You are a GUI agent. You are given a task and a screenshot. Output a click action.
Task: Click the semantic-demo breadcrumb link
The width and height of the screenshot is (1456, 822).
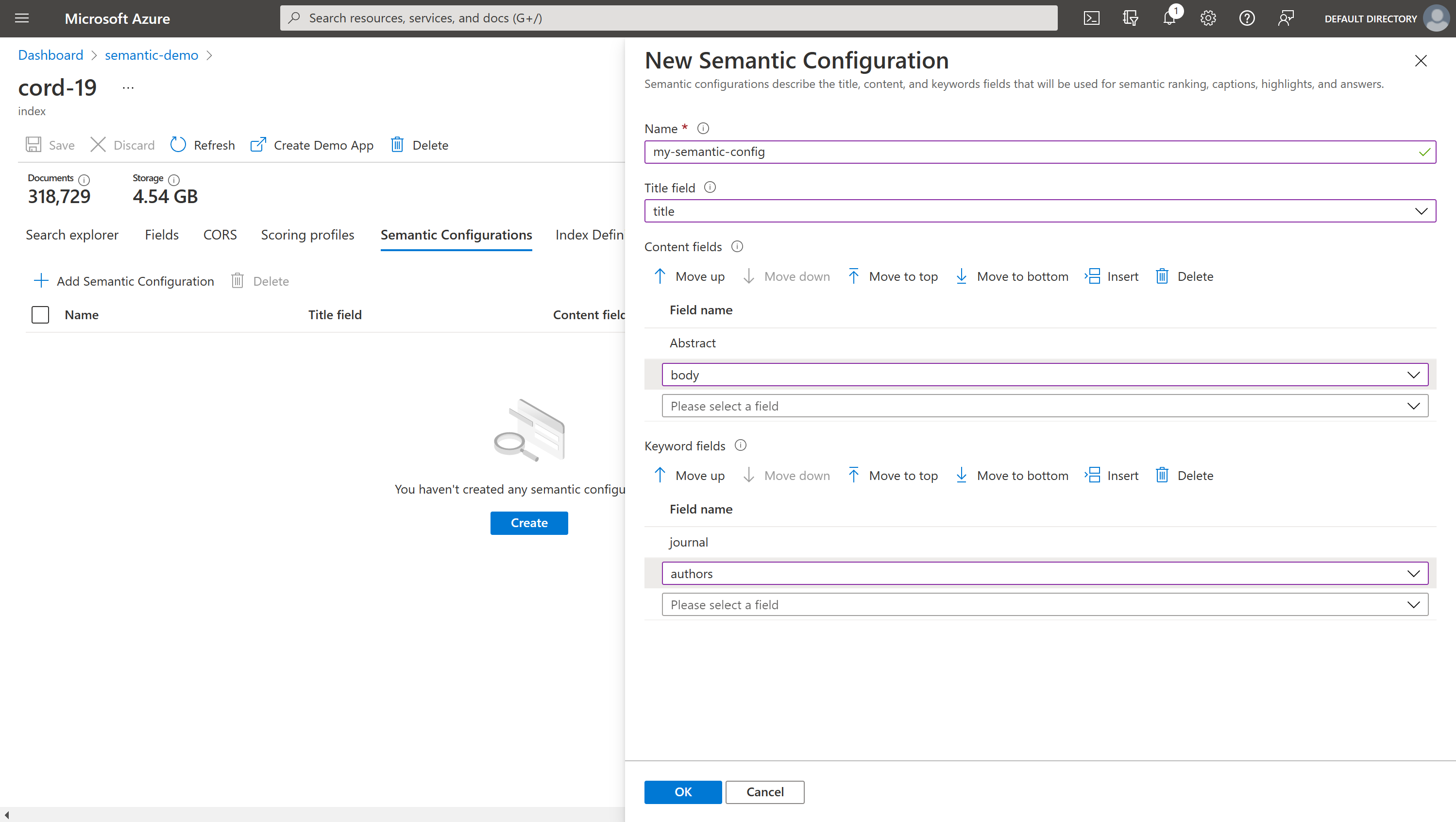(x=151, y=55)
